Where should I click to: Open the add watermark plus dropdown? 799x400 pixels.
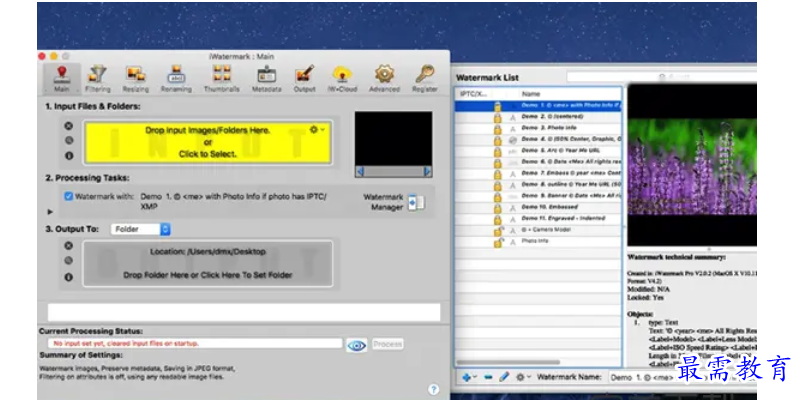coord(469,377)
